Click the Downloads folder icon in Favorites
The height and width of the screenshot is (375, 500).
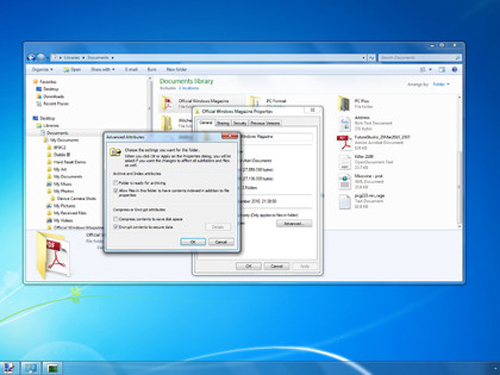(39, 96)
